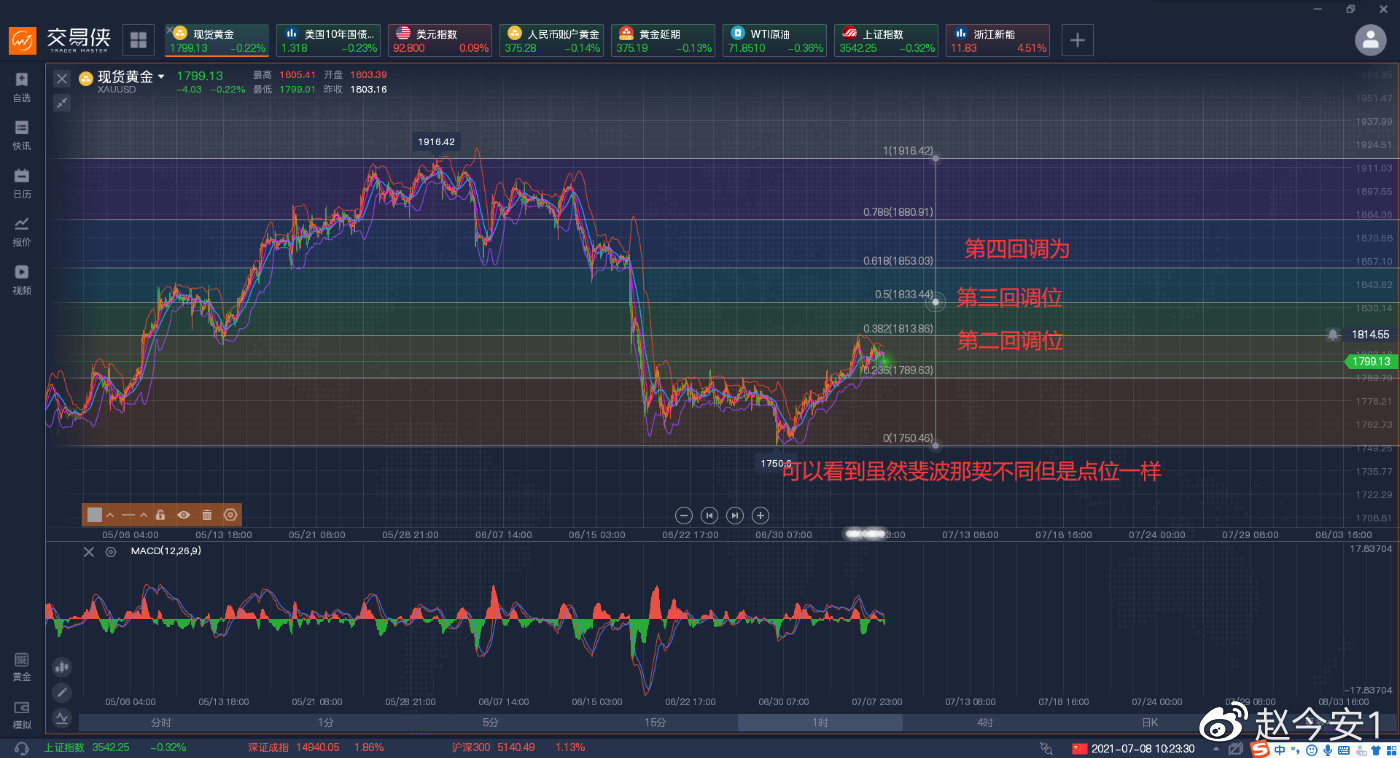Open MACD indicator settings gear

pyautogui.click(x=110, y=551)
